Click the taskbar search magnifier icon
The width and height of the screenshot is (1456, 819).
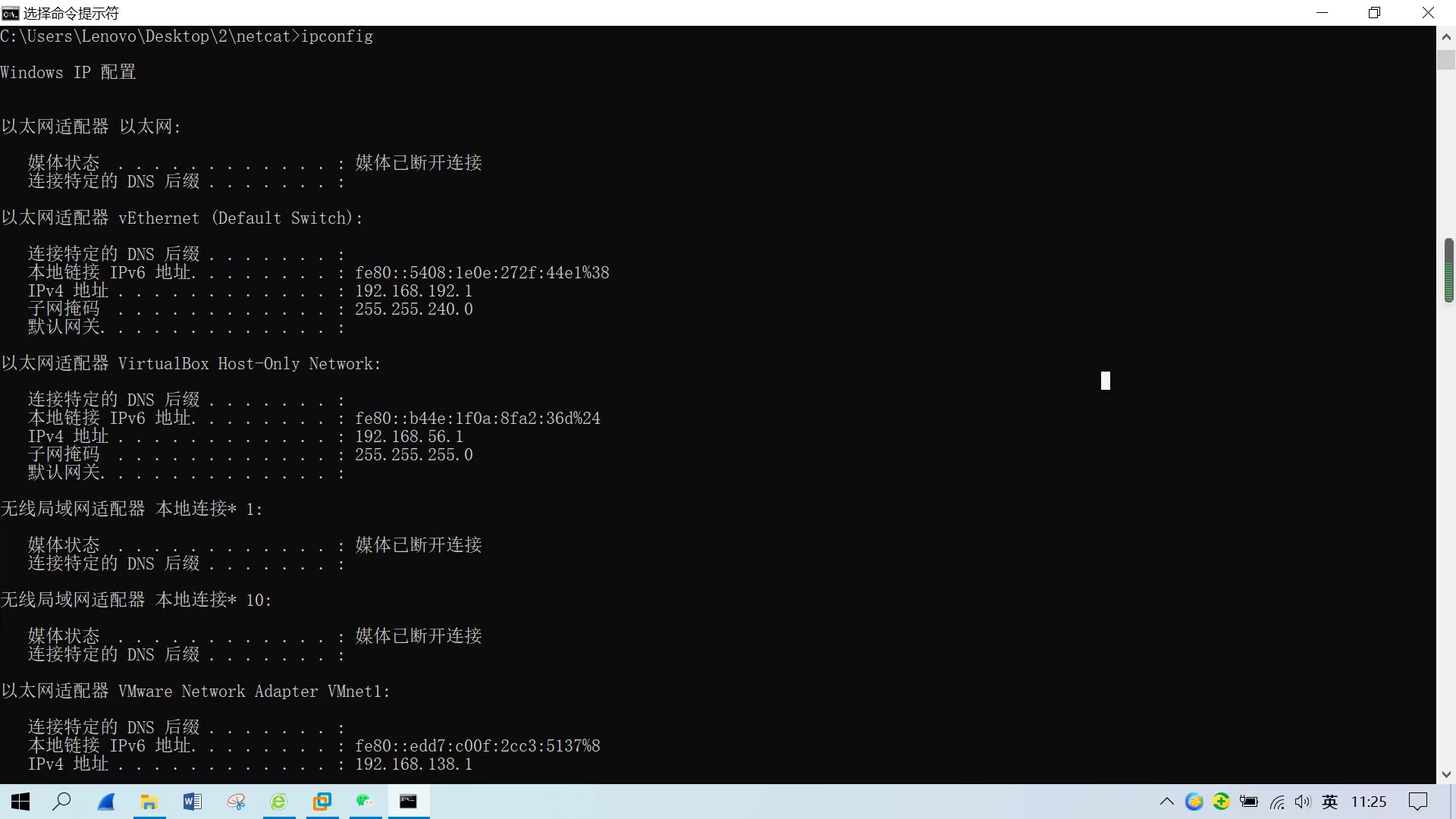click(x=61, y=802)
